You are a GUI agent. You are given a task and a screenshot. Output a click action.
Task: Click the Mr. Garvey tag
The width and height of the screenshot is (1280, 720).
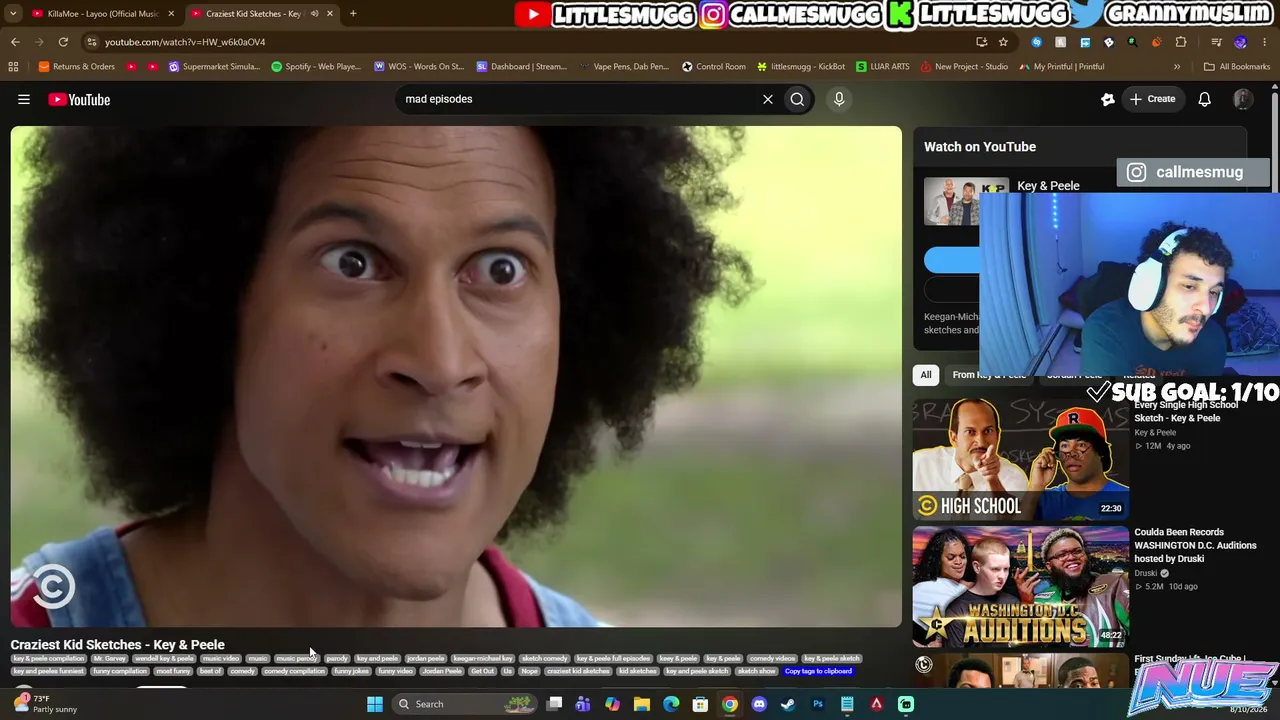coord(110,659)
